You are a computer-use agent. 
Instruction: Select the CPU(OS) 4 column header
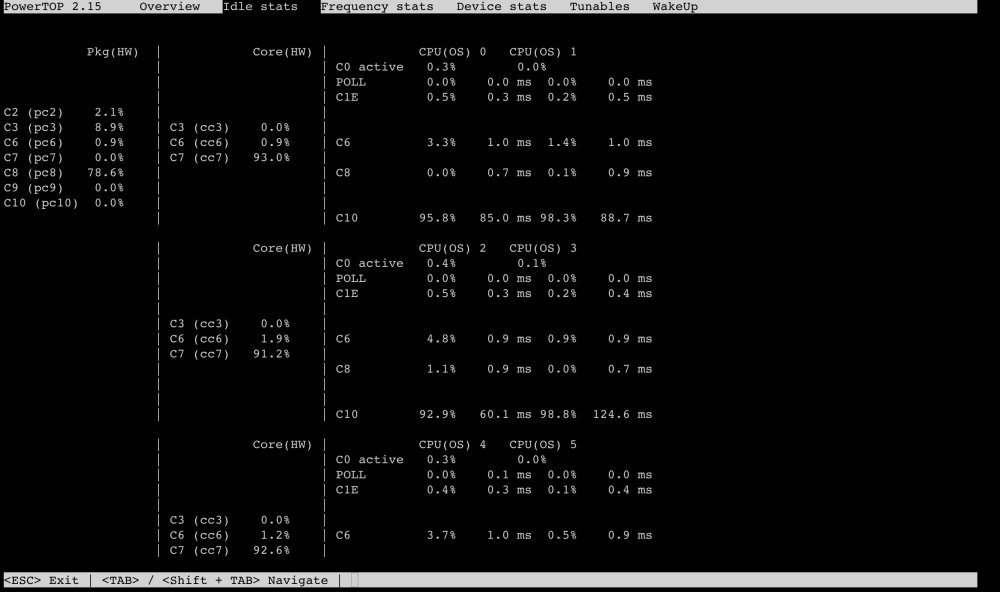(452, 445)
